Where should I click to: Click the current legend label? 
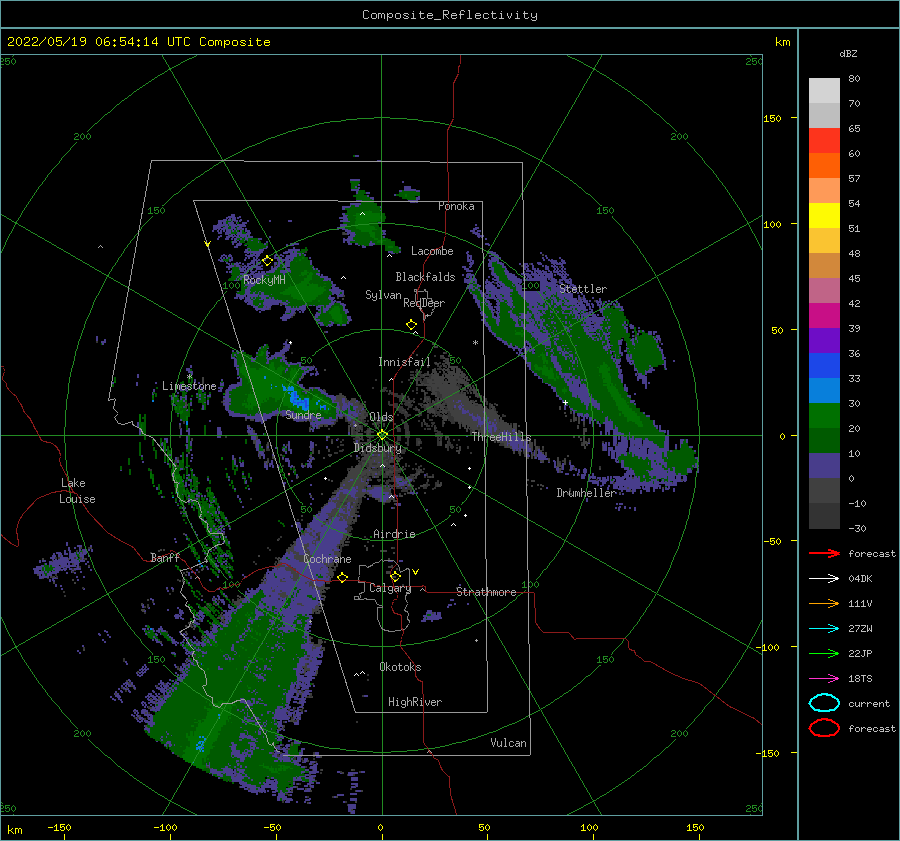[869, 703]
